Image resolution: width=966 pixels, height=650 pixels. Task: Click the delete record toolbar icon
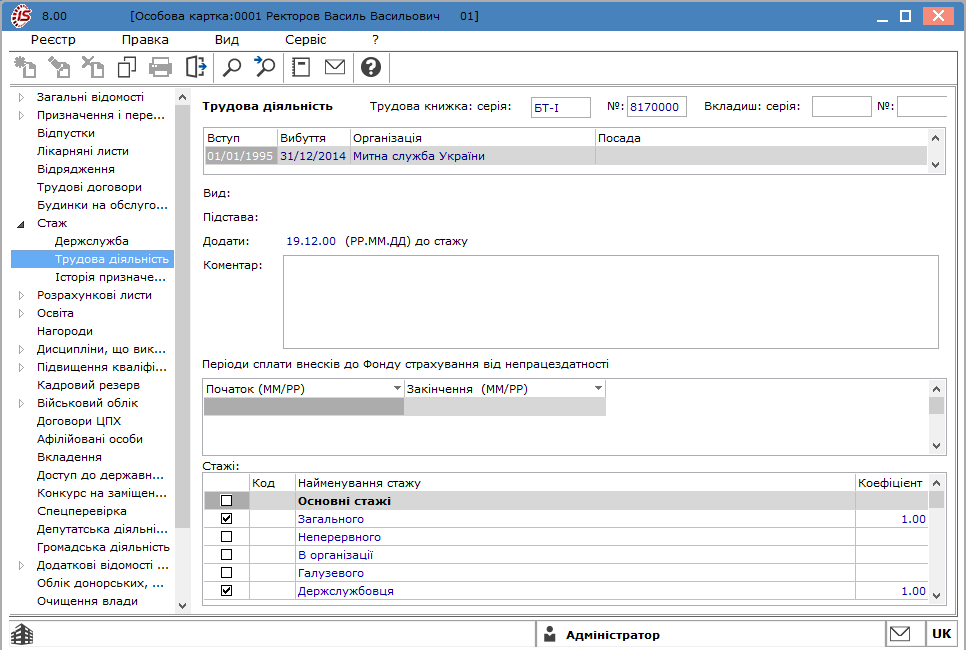pyautogui.click(x=93, y=67)
